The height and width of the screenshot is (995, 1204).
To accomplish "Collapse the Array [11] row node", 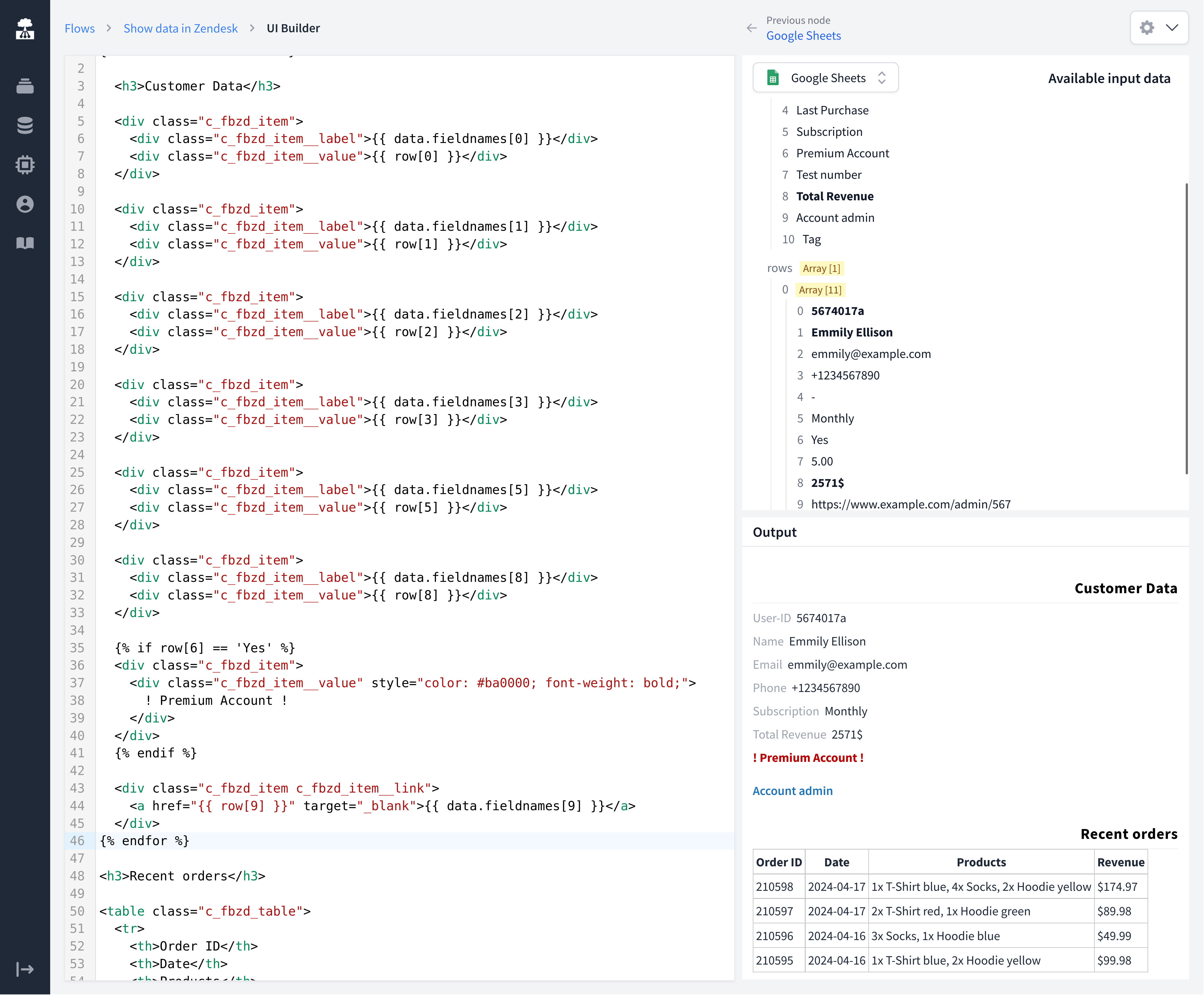I will (820, 290).
